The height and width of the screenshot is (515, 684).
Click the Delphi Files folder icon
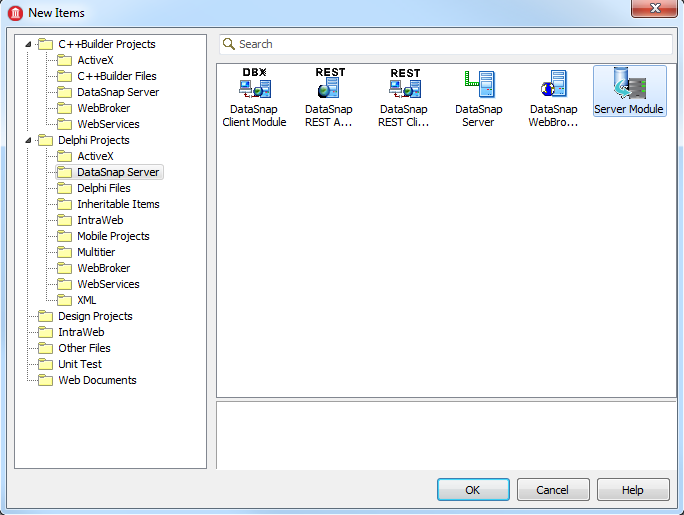coord(64,188)
